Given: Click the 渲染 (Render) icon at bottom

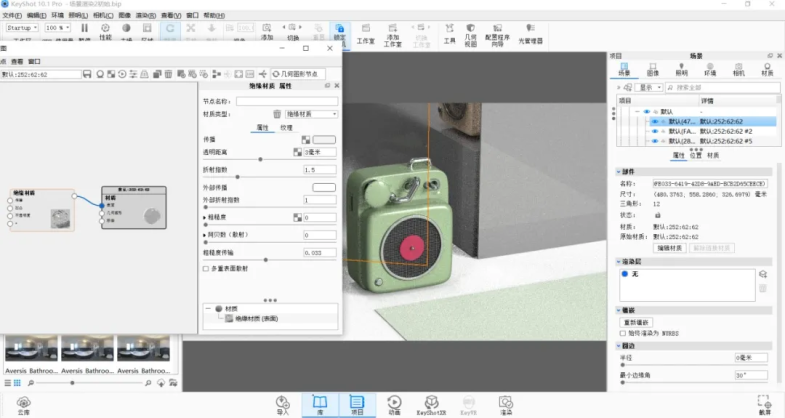Looking at the screenshot, I should 506,402.
